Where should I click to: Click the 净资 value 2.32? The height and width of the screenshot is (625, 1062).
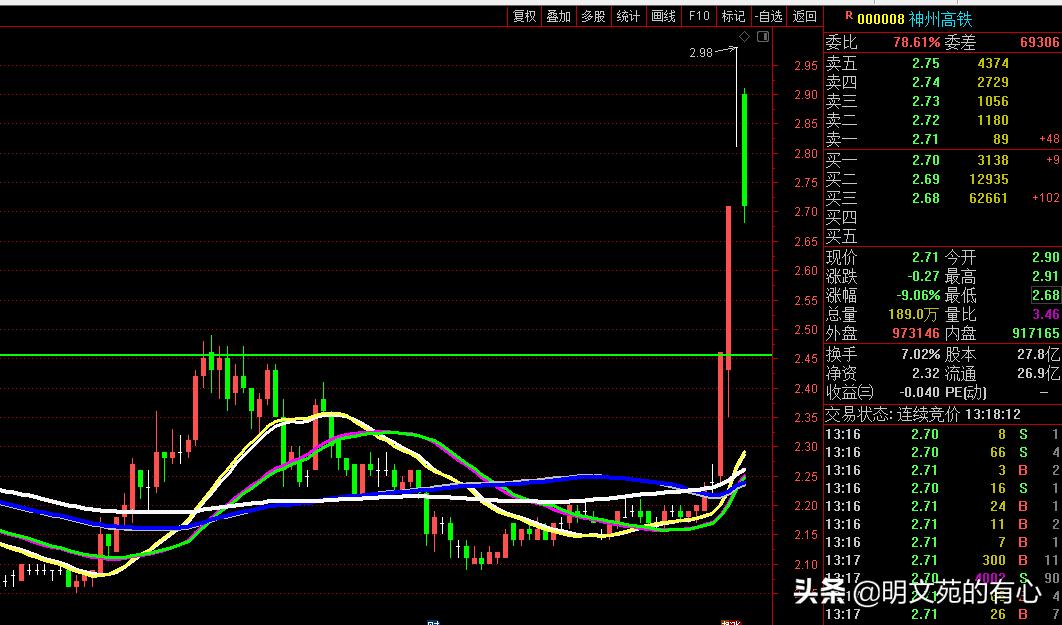pyautogui.click(x=925, y=373)
